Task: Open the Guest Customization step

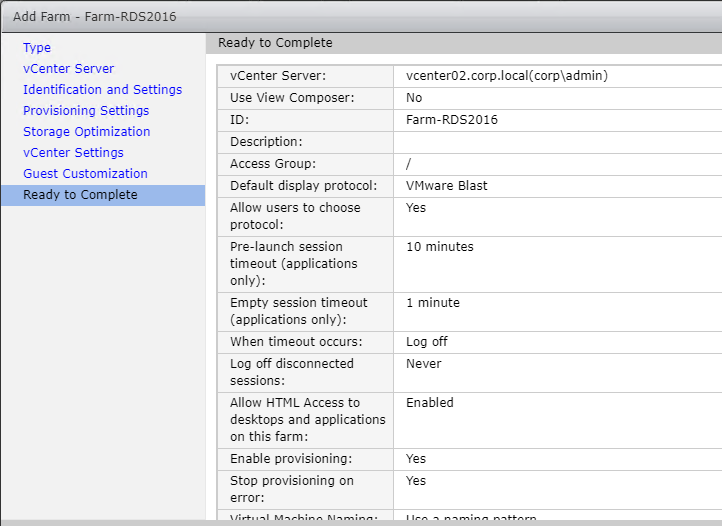Action: click(x=85, y=174)
